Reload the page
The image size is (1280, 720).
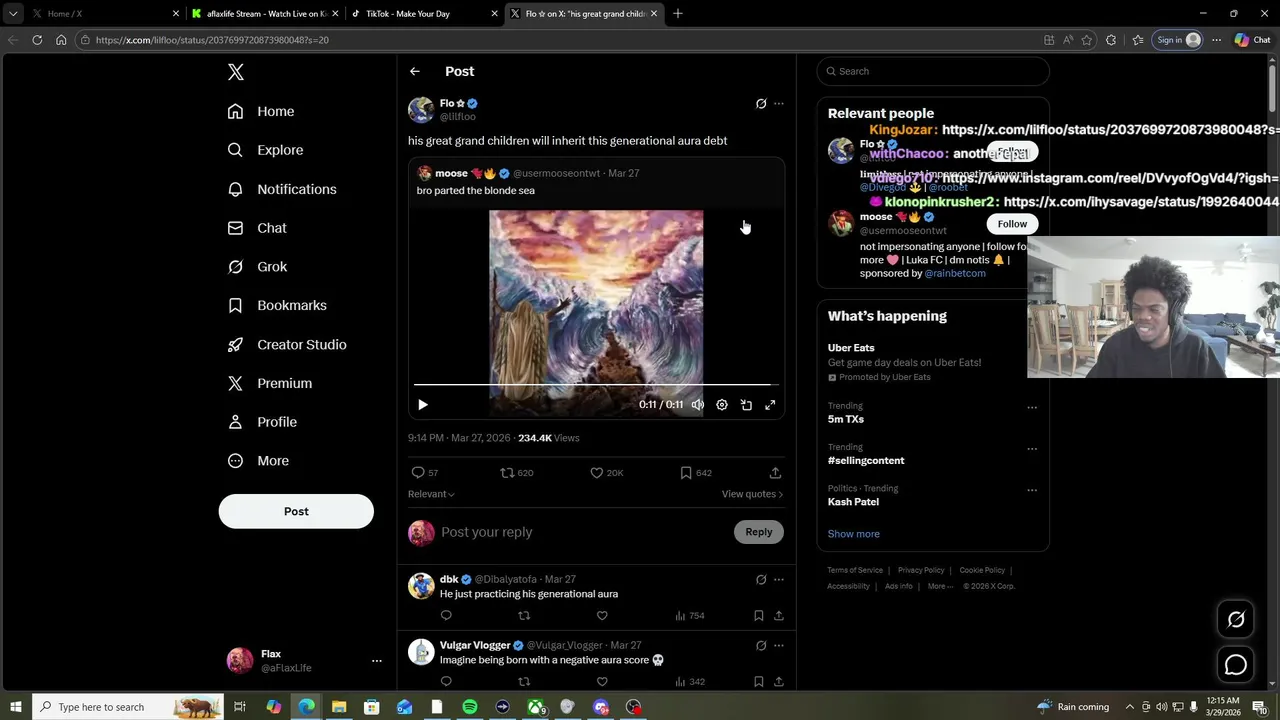pyautogui.click(x=37, y=40)
